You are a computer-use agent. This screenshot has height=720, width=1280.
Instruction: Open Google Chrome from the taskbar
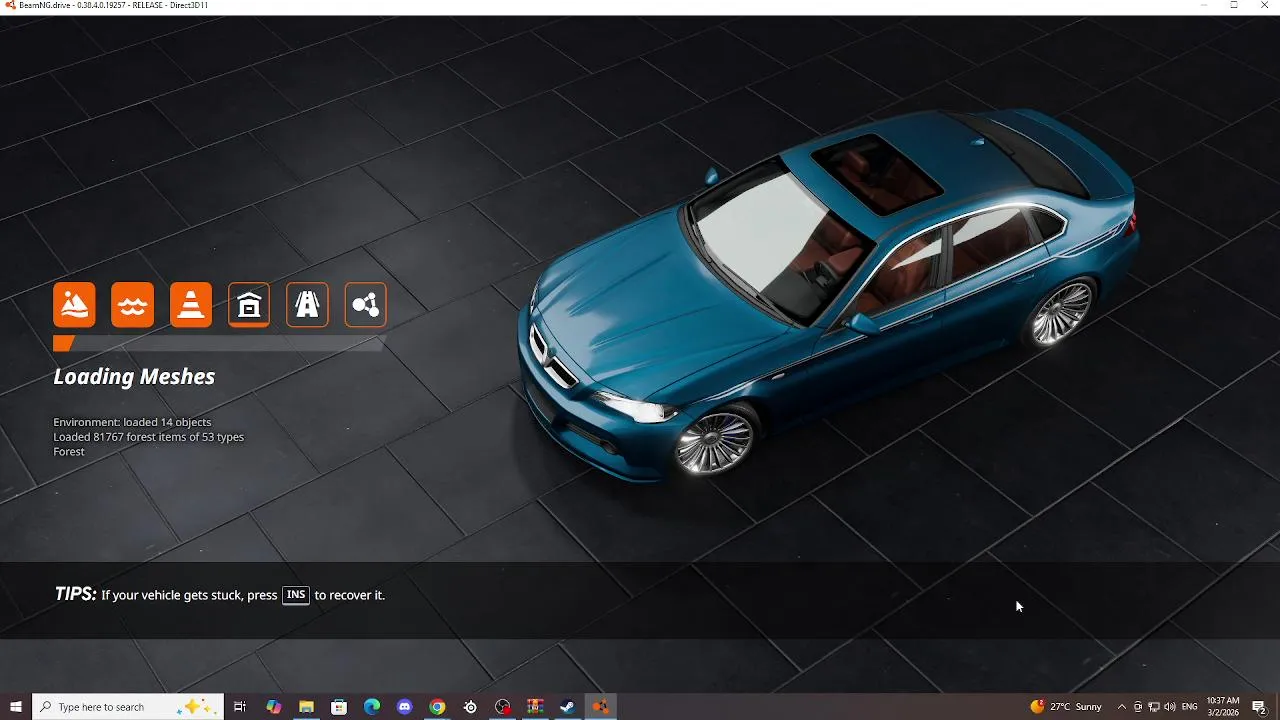[437, 707]
